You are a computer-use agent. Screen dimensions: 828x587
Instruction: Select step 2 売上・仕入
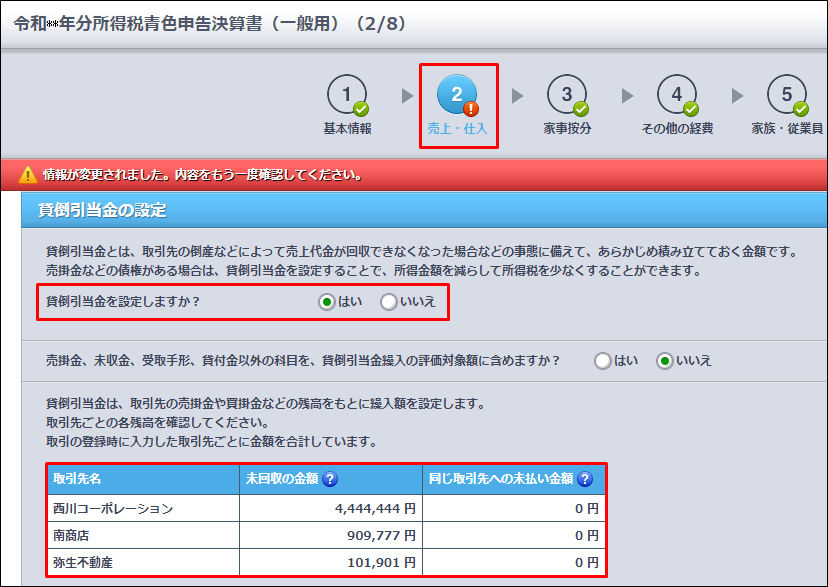[457, 105]
